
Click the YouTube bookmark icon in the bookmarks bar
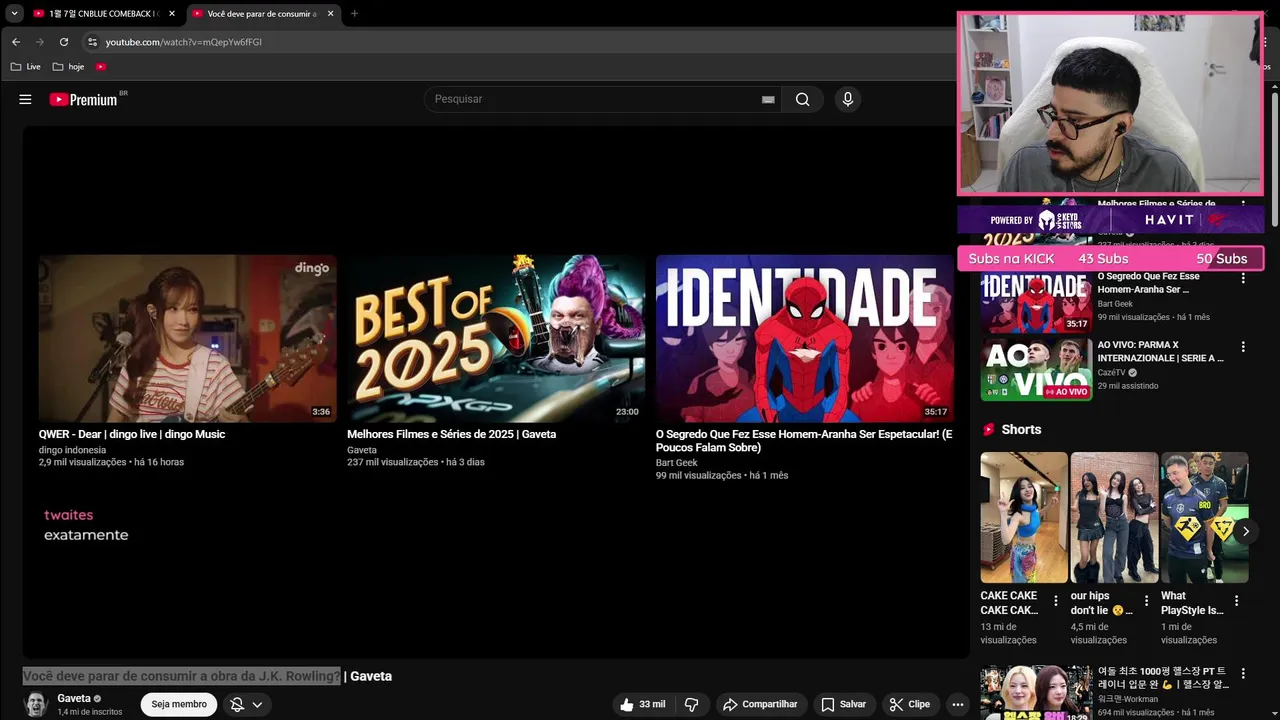(x=101, y=67)
